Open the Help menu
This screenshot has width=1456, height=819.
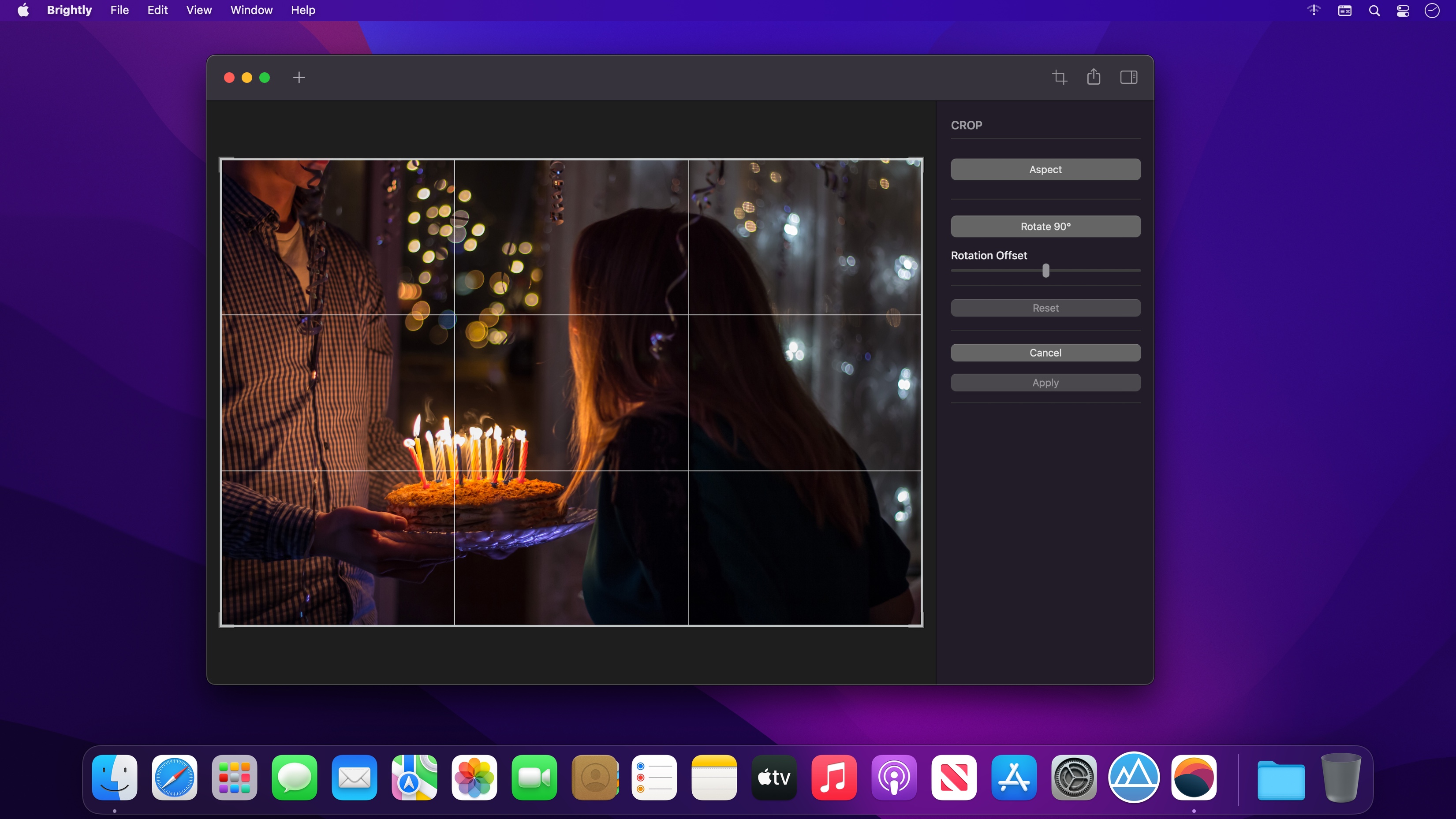(x=303, y=10)
